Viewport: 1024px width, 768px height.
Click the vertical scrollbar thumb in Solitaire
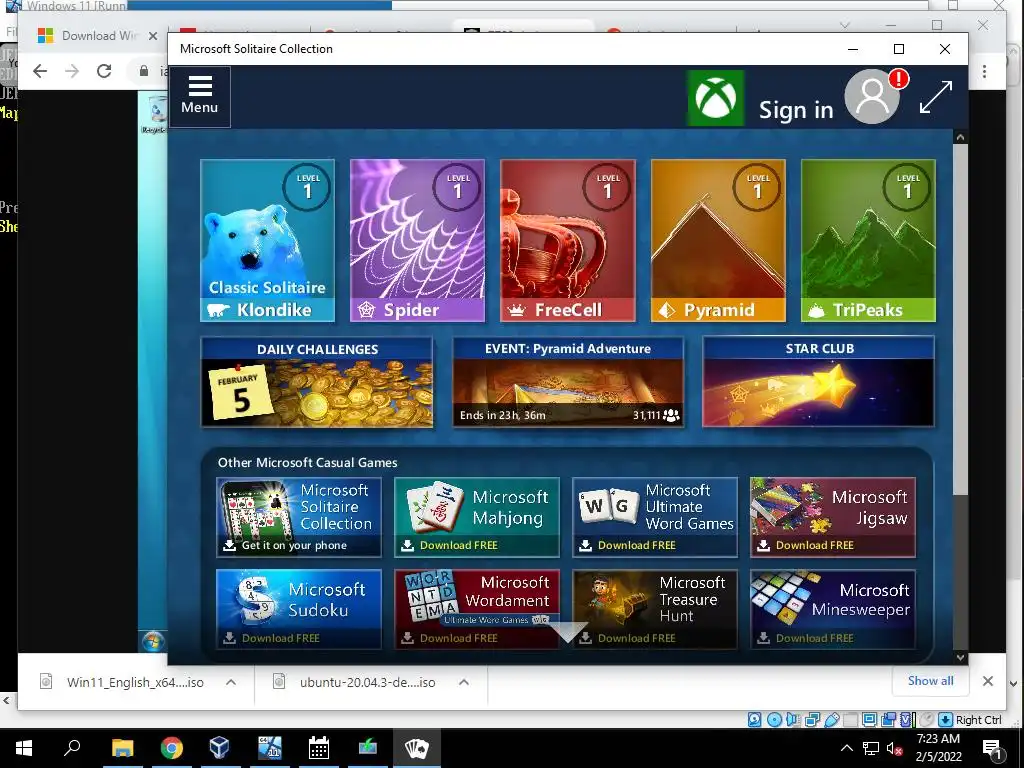tap(960, 319)
